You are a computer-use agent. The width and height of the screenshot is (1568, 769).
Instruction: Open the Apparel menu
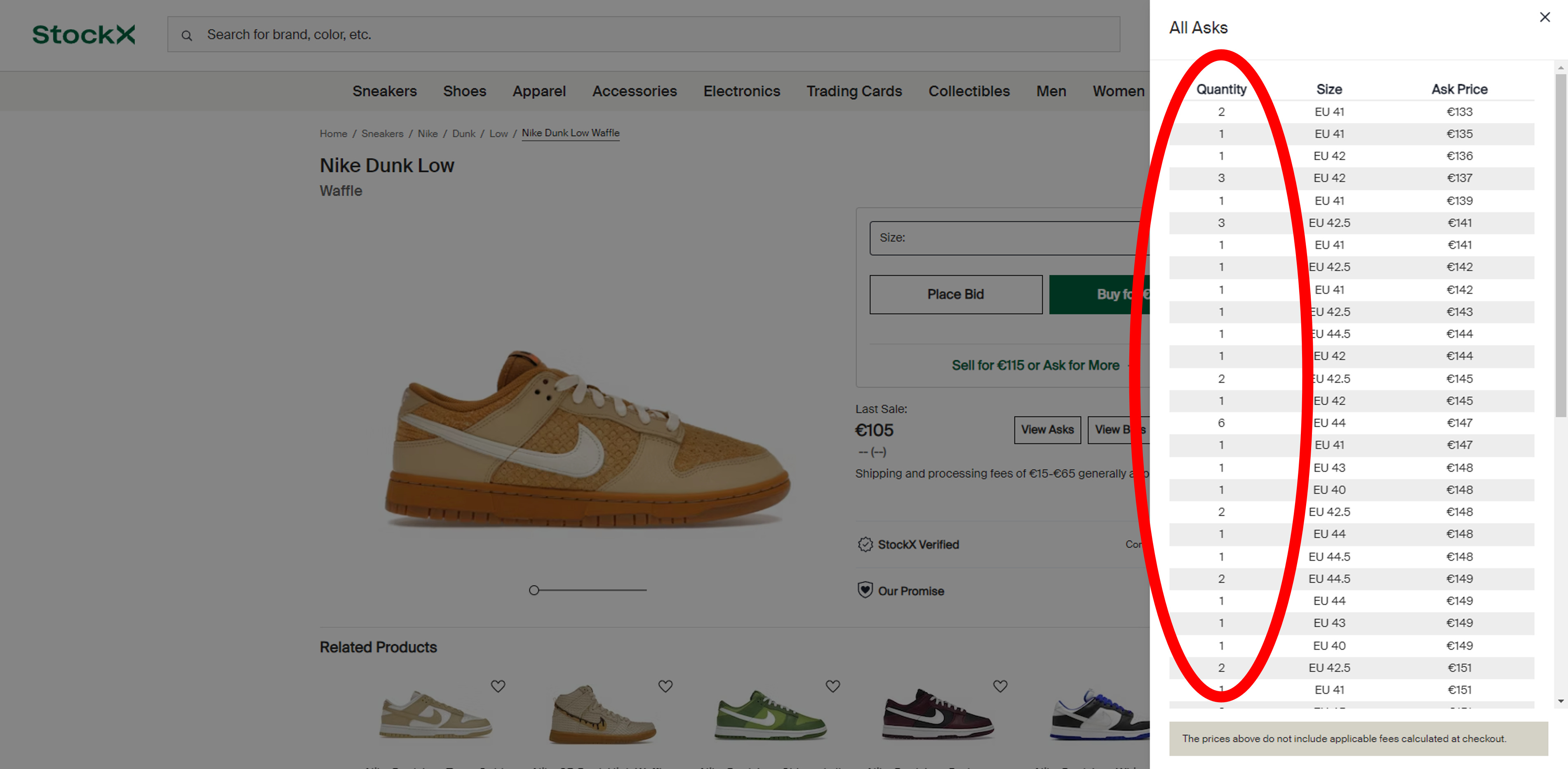[x=539, y=91]
